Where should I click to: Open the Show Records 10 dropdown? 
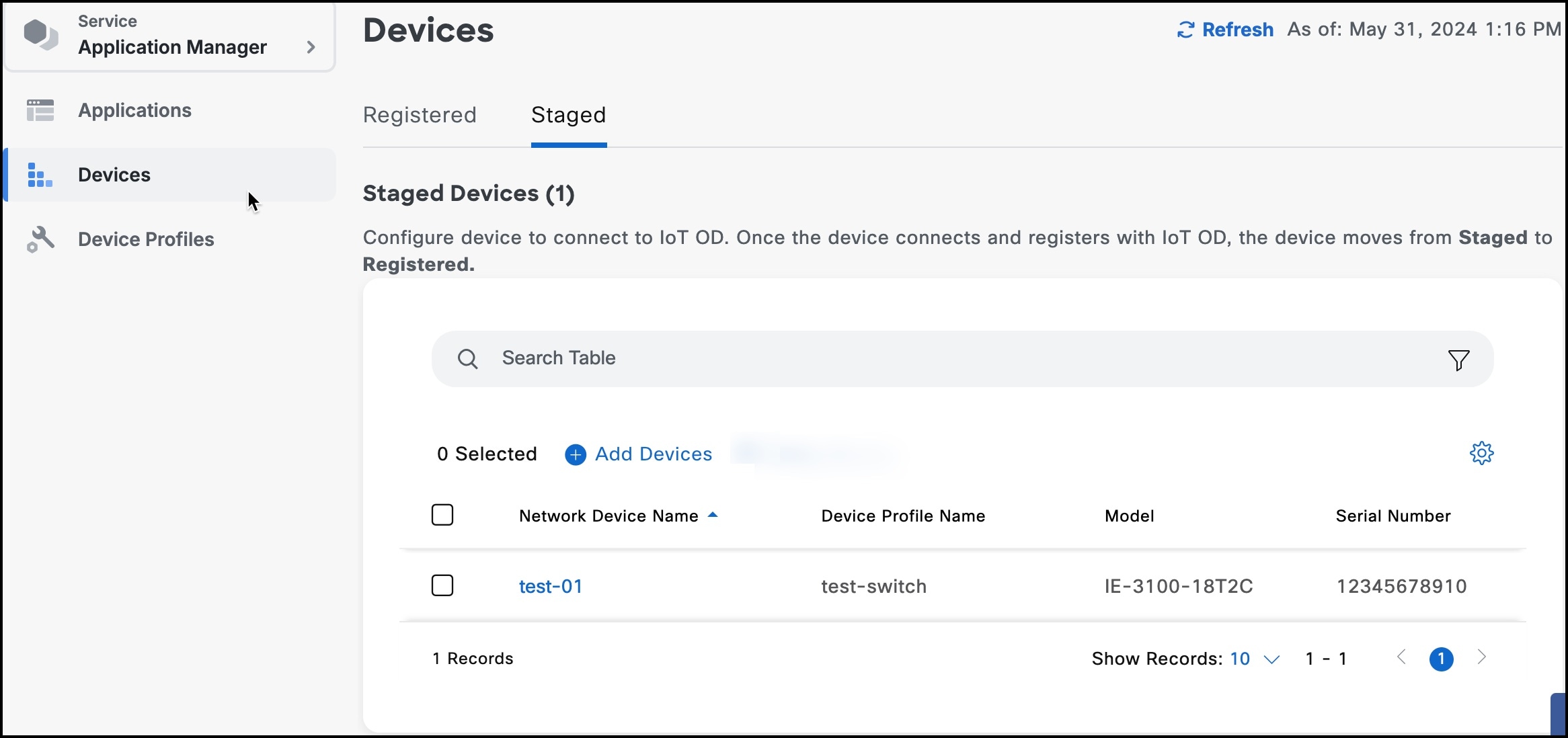1255,659
